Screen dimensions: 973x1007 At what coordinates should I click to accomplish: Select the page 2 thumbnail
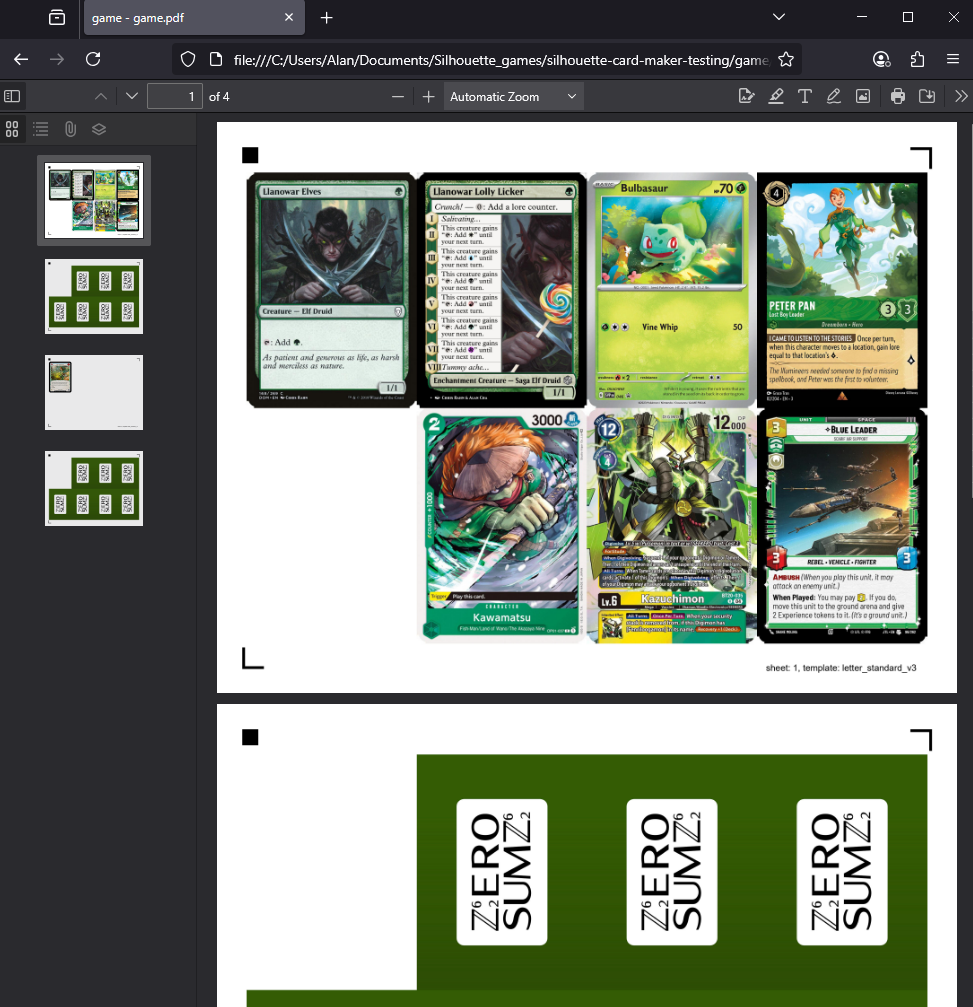click(94, 296)
